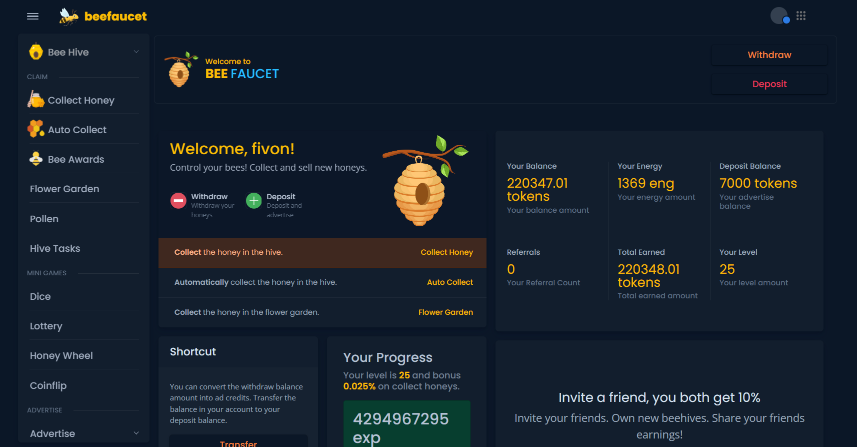Click the Bee Awards bee icon

pyautogui.click(x=35, y=159)
